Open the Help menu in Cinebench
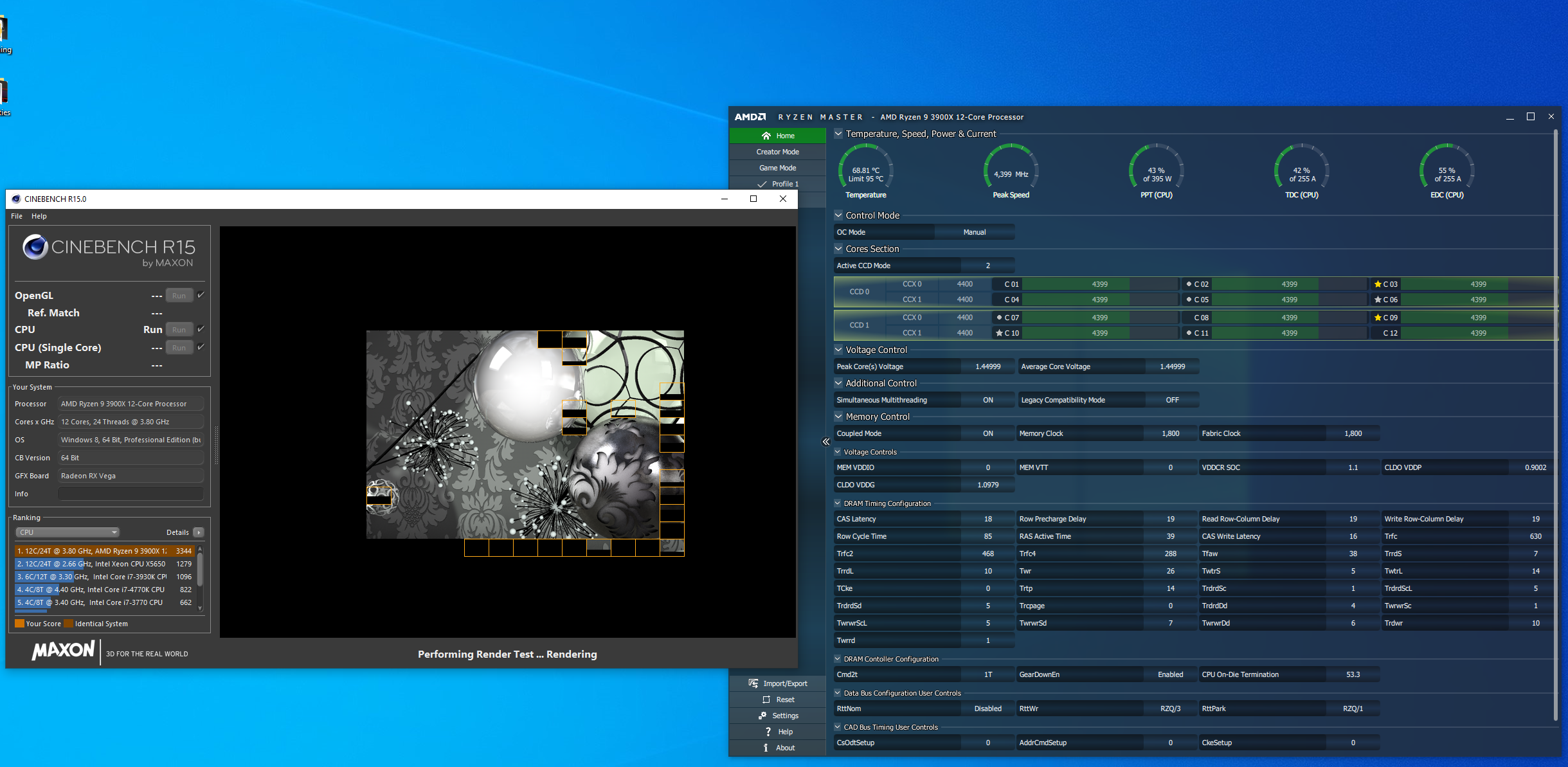Image resolution: width=1568 pixels, height=767 pixels. tap(39, 216)
